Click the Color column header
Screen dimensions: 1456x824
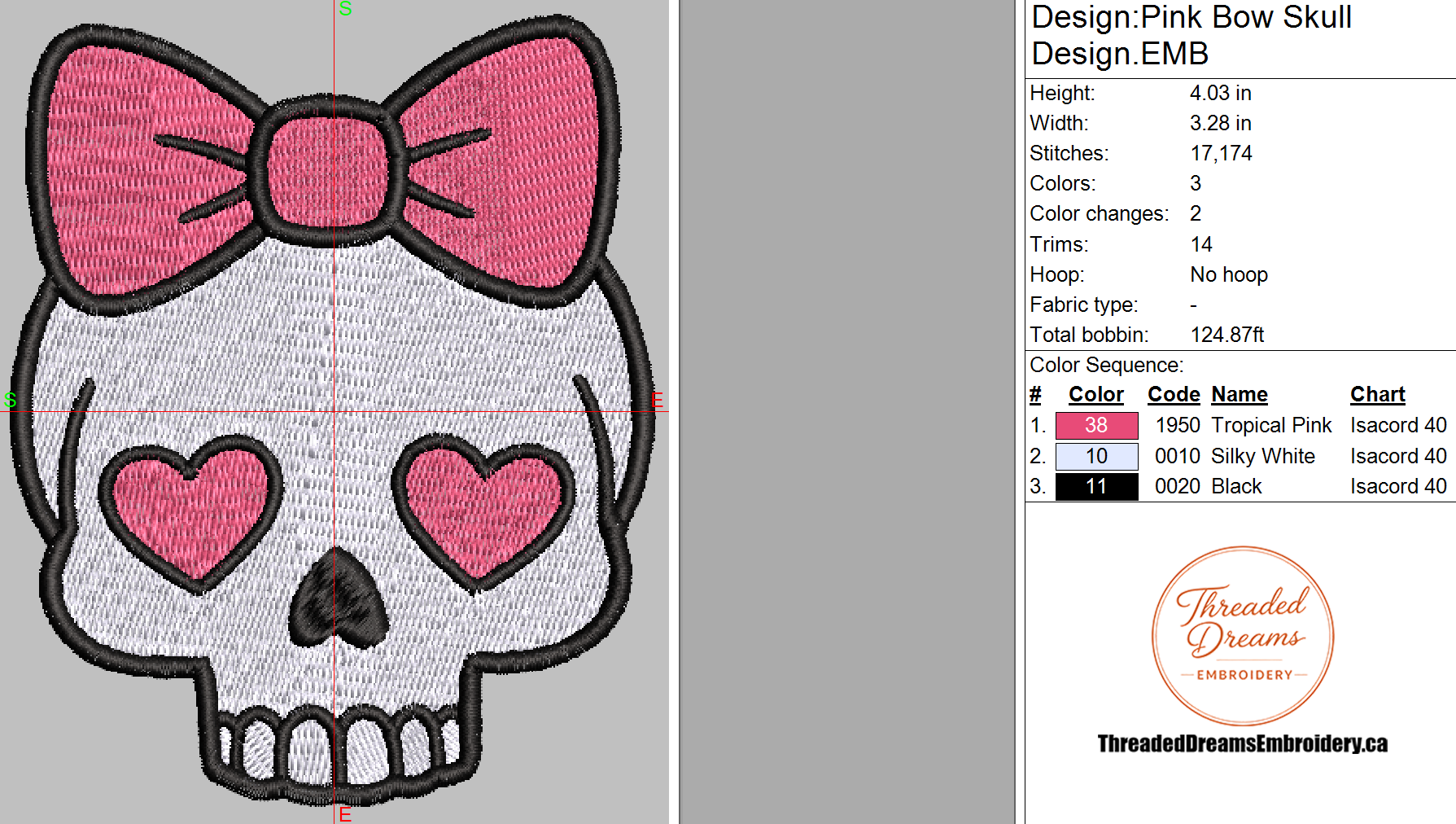pos(1095,395)
